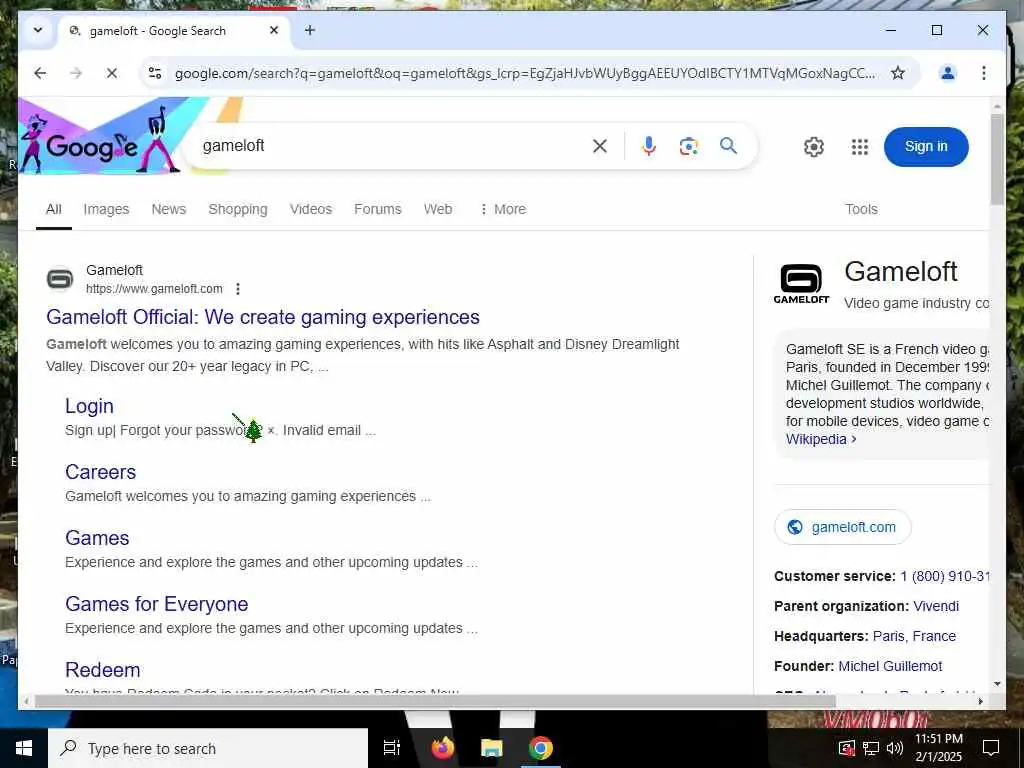
Task: Start voice search with microphone icon
Action: [x=648, y=146]
